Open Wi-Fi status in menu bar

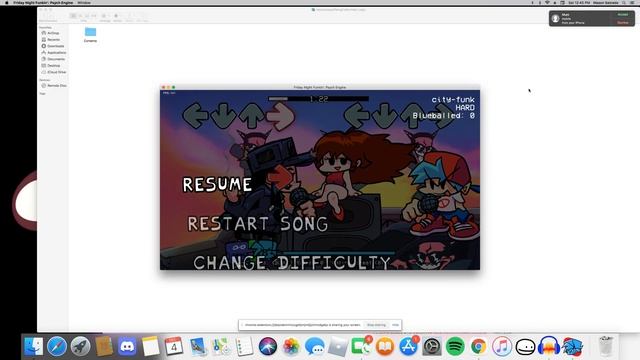547,2
